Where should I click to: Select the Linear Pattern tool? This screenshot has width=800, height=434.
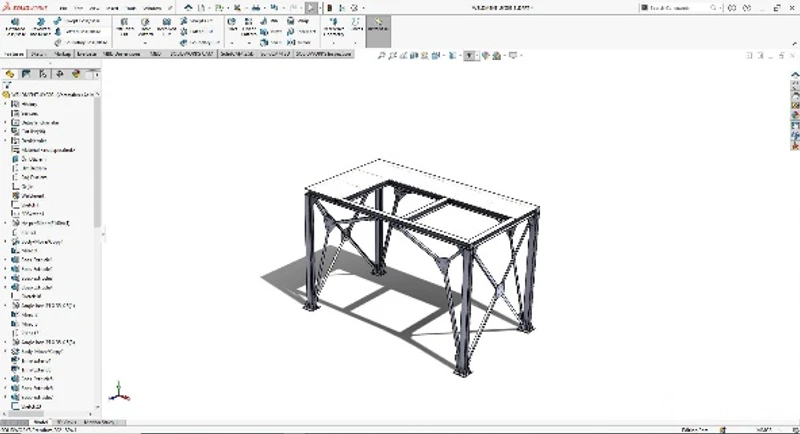click(248, 25)
